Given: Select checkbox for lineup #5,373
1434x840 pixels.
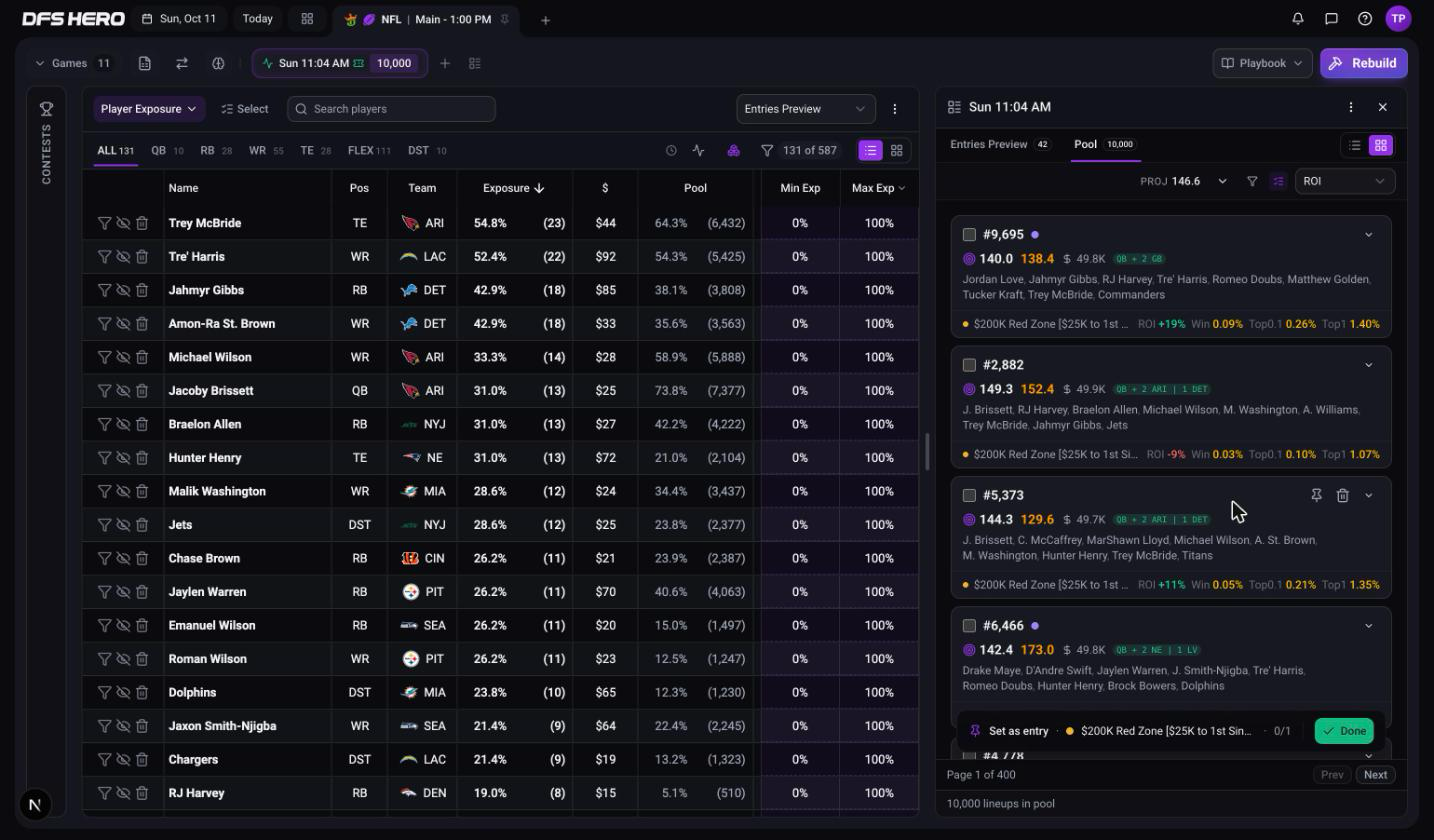Looking at the screenshot, I should (969, 495).
